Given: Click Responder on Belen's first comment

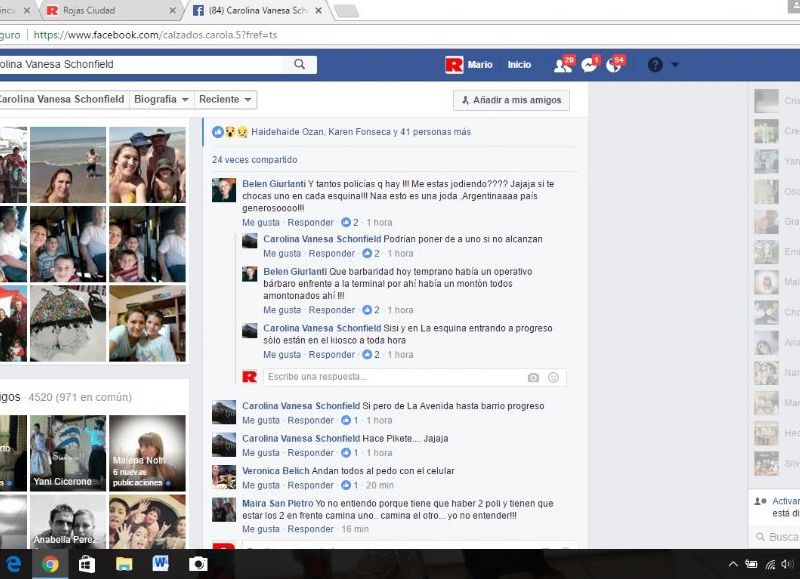Looking at the screenshot, I should (310, 222).
